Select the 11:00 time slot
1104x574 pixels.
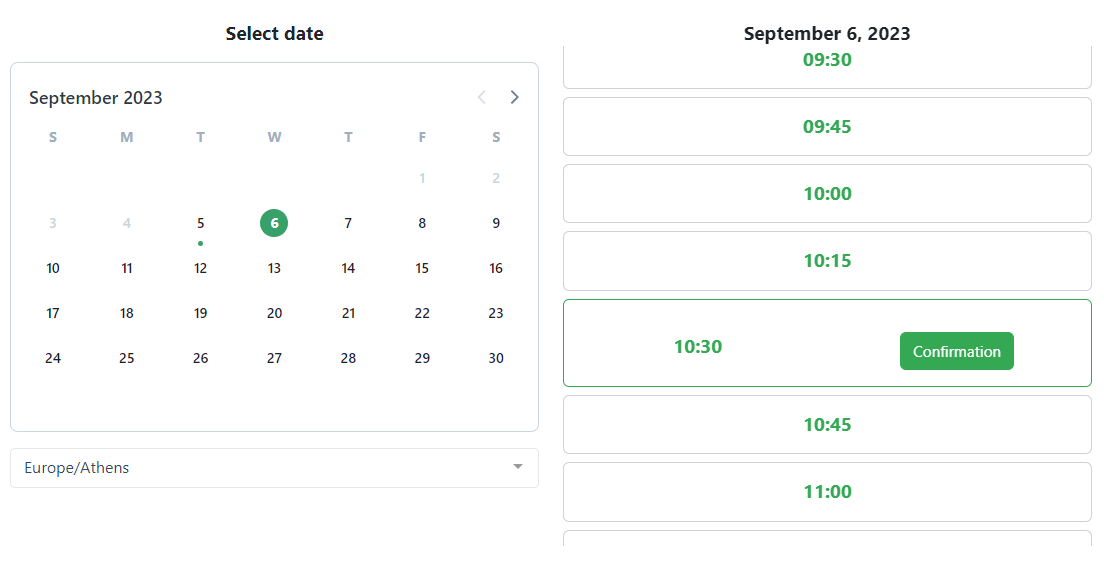(827, 492)
